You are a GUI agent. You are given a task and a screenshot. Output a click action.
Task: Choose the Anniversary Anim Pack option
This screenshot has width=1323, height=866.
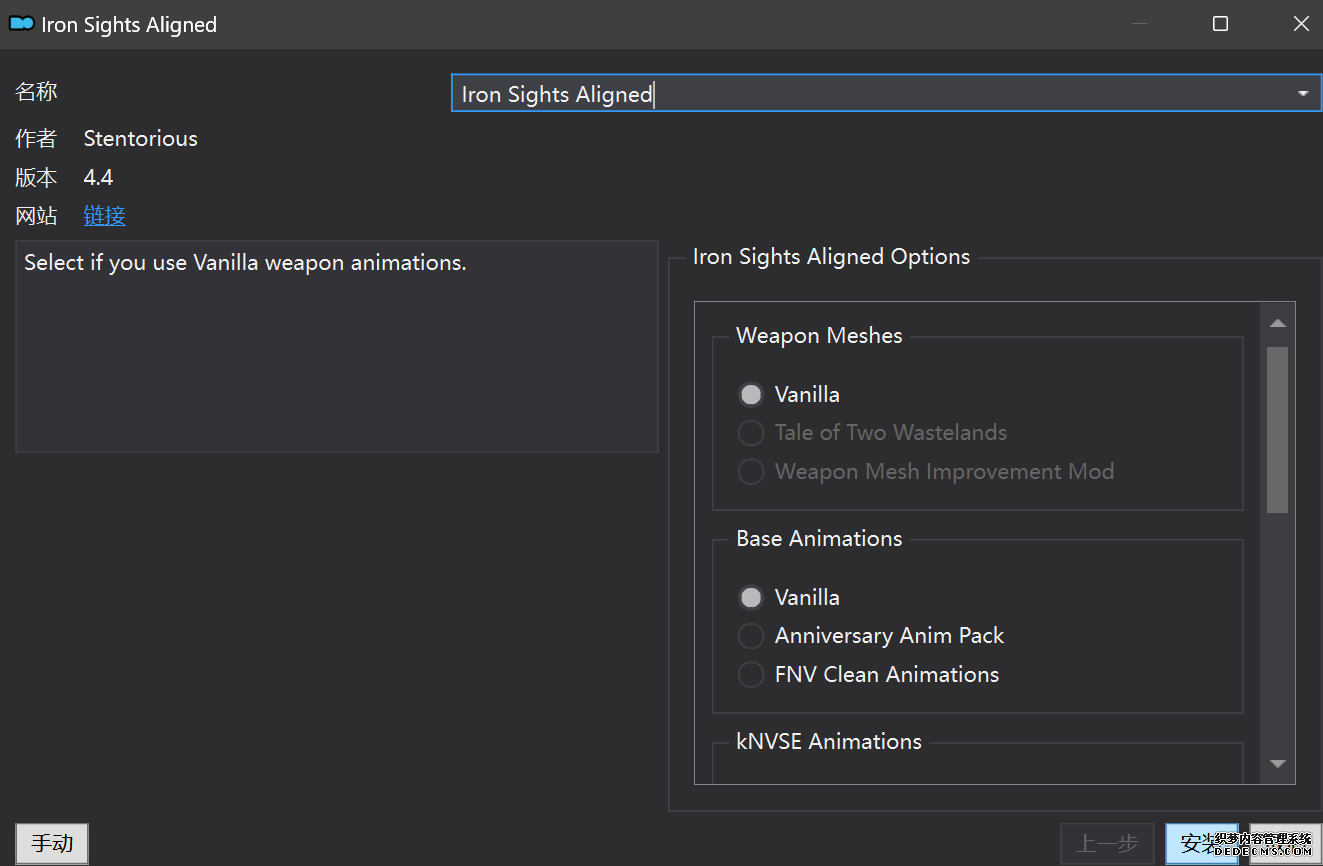751,636
